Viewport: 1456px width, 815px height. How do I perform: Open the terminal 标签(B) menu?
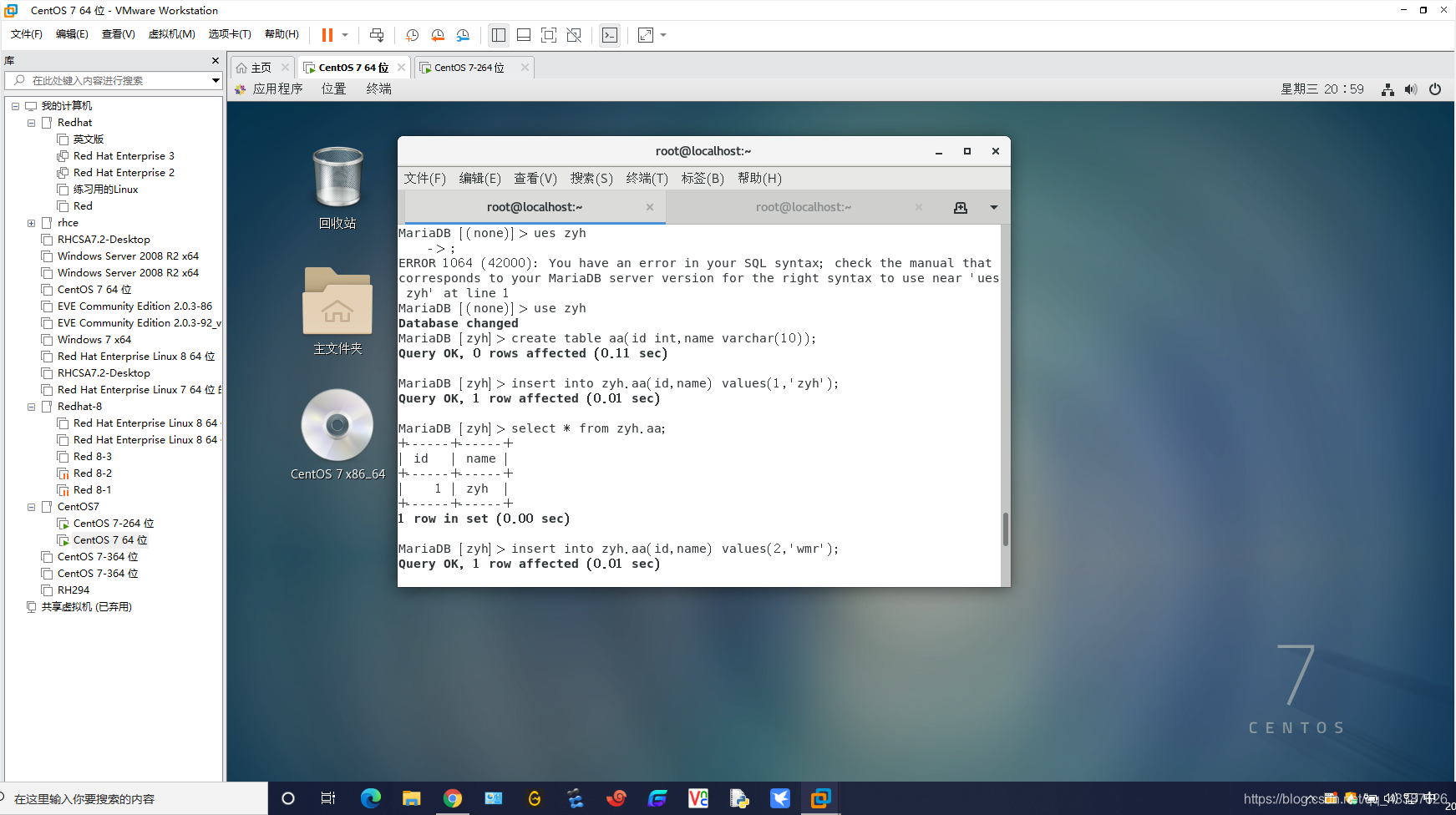click(x=703, y=178)
